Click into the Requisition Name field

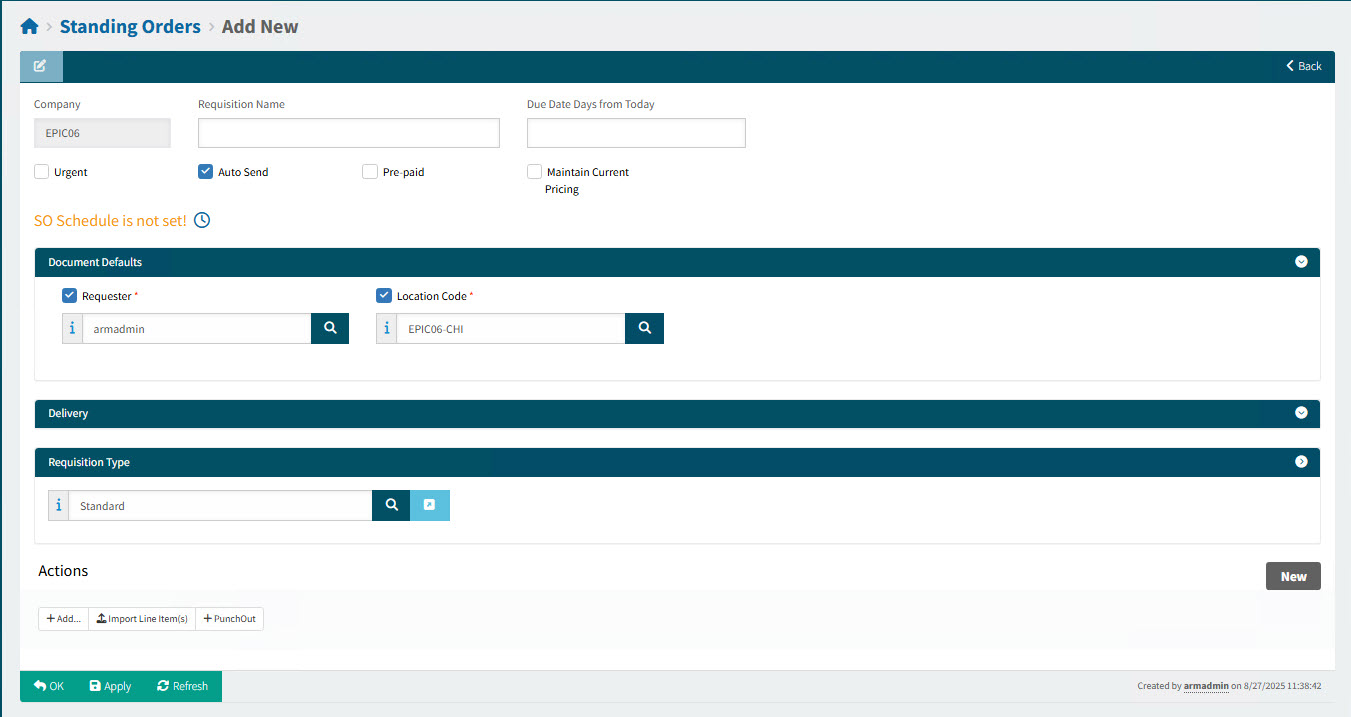pos(348,133)
